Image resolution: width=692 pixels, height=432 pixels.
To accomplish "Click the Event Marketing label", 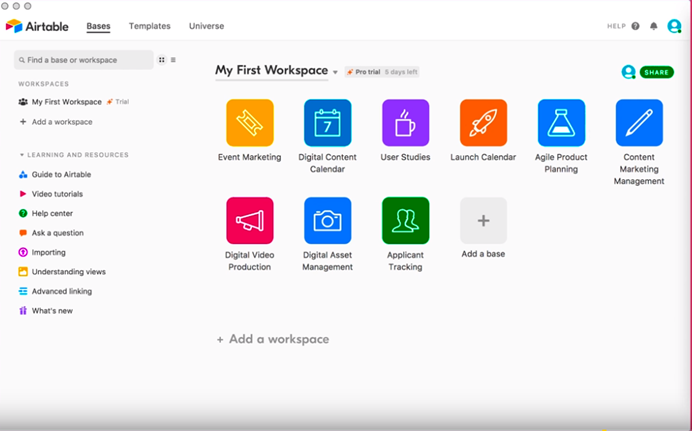I will [x=249, y=157].
